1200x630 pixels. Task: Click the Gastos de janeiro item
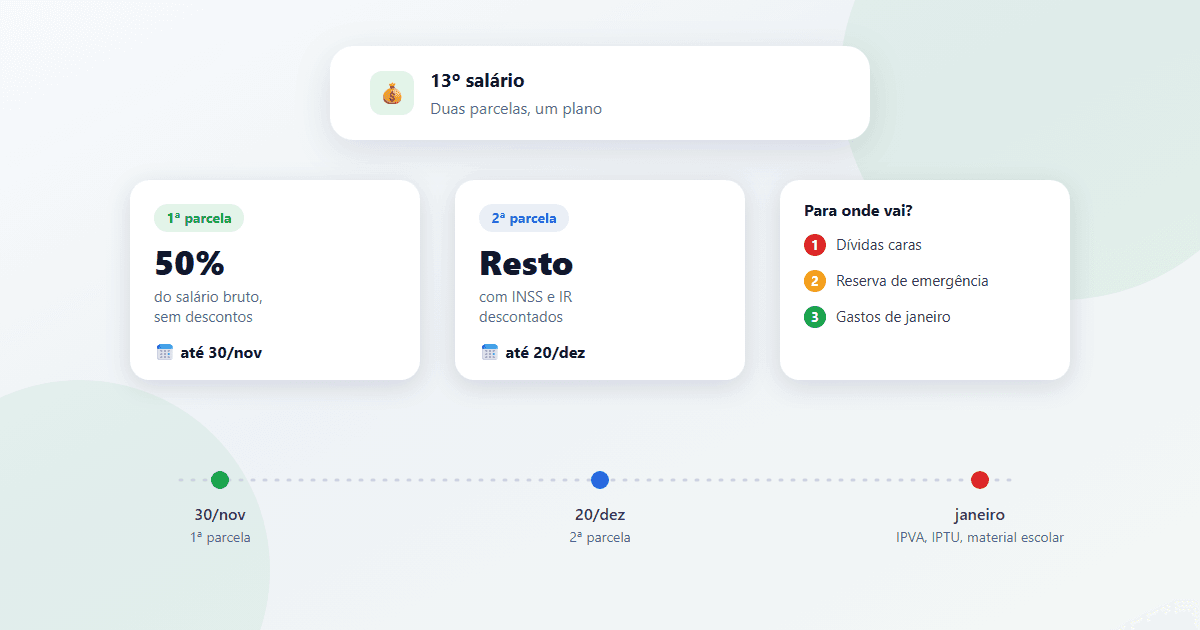[x=893, y=317]
